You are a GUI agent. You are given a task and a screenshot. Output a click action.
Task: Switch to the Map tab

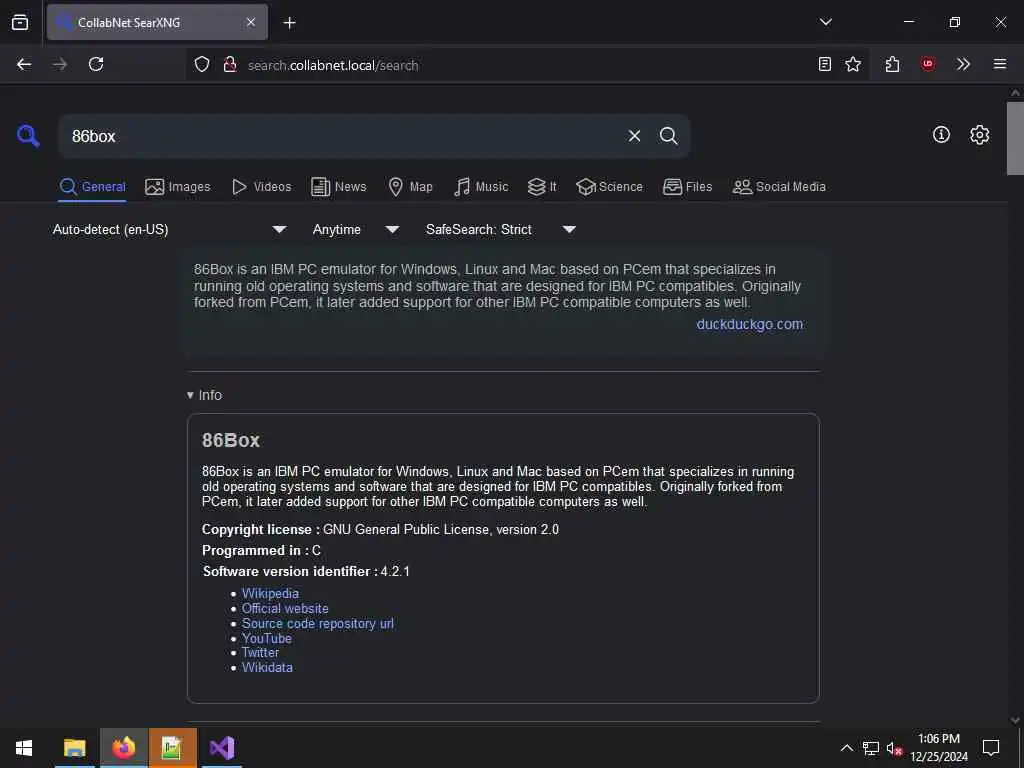tap(410, 187)
